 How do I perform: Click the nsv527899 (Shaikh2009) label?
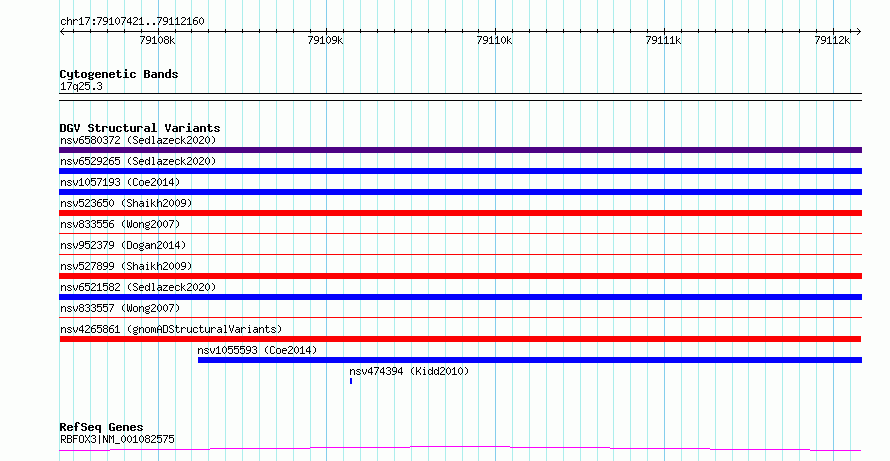[x=126, y=266]
